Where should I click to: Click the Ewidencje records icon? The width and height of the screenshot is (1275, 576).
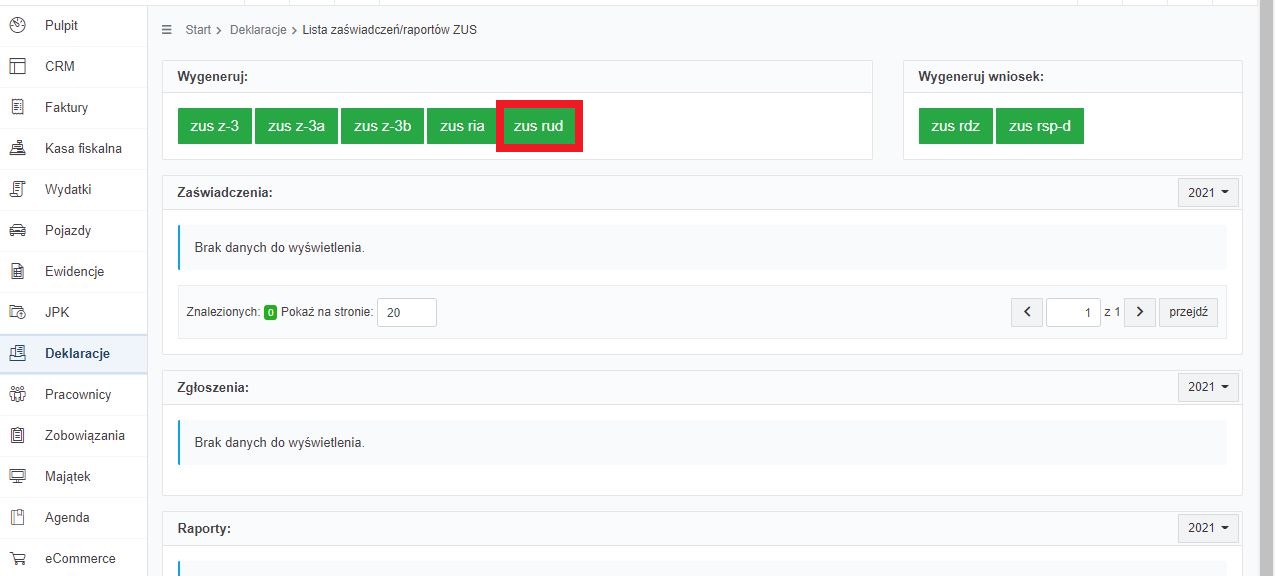17,271
